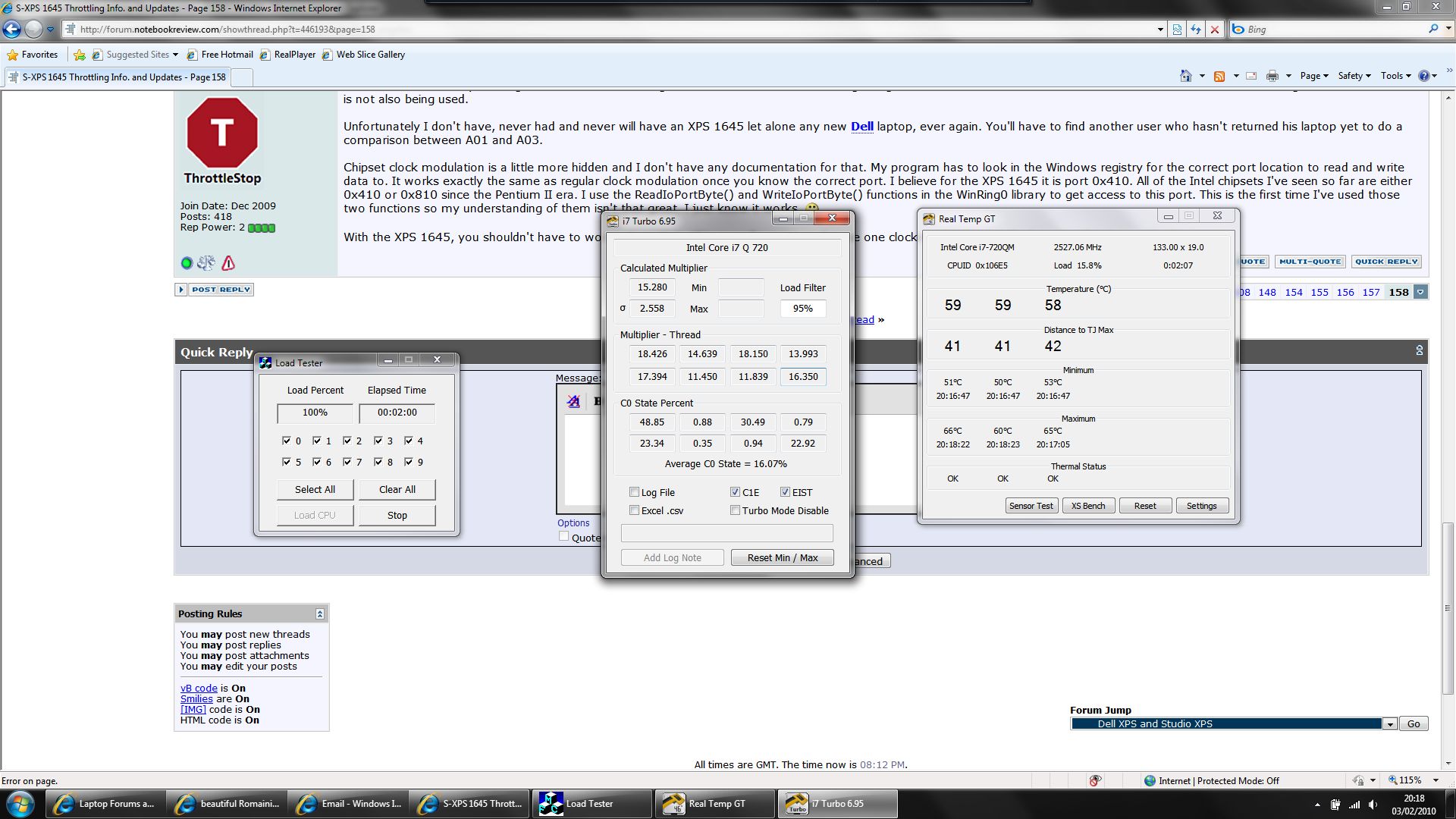Viewport: 1456px width, 819px height.
Task: Open Suggested Sites dropdown arrow
Action: tap(175, 55)
